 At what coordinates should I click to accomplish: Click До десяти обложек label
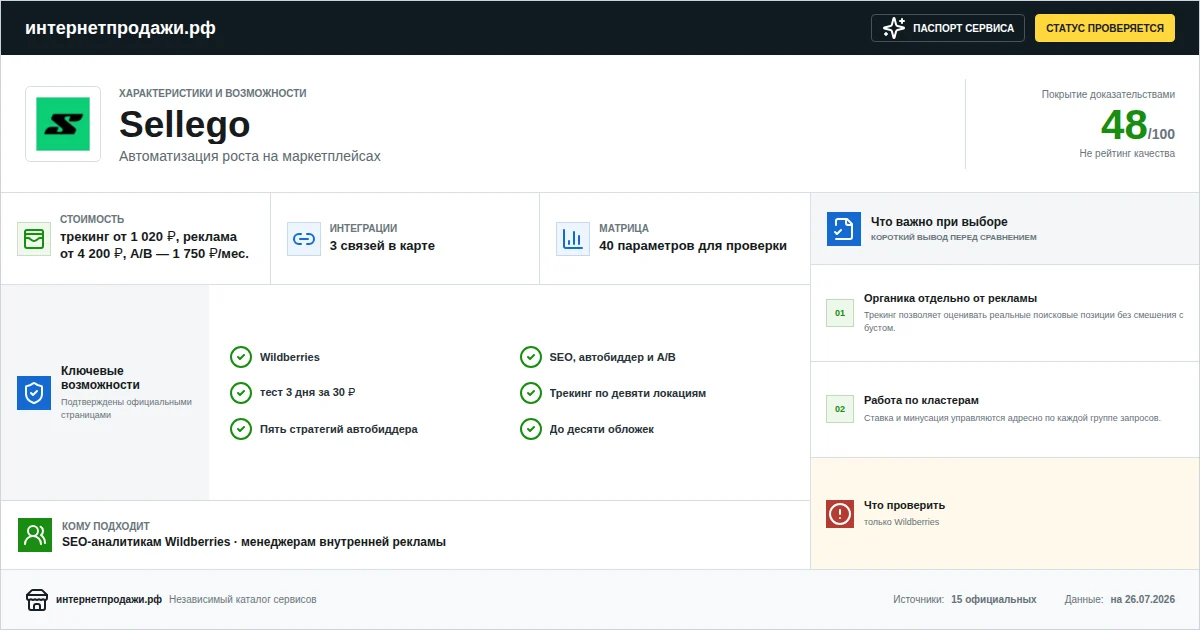(602, 429)
